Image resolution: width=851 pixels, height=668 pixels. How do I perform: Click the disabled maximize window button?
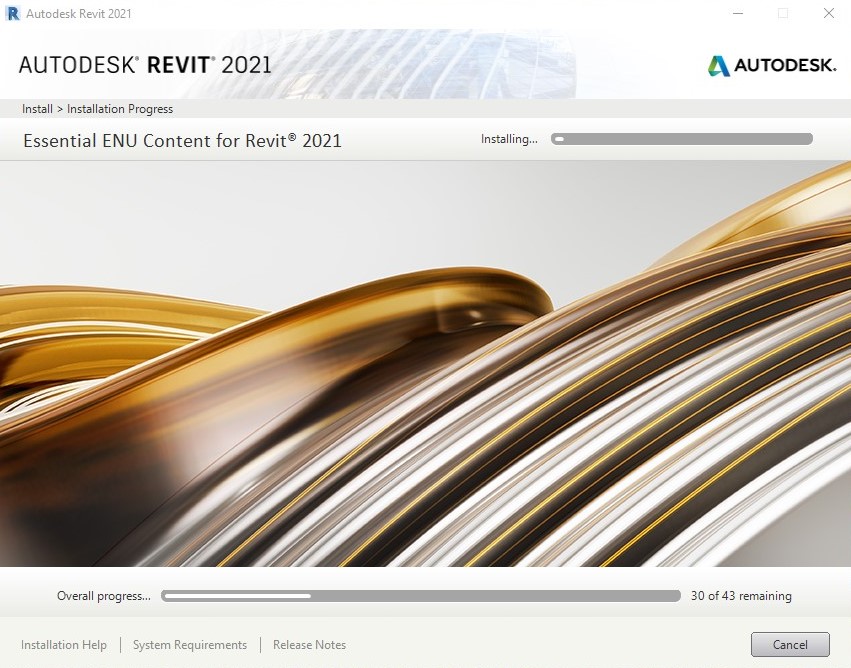coord(783,13)
